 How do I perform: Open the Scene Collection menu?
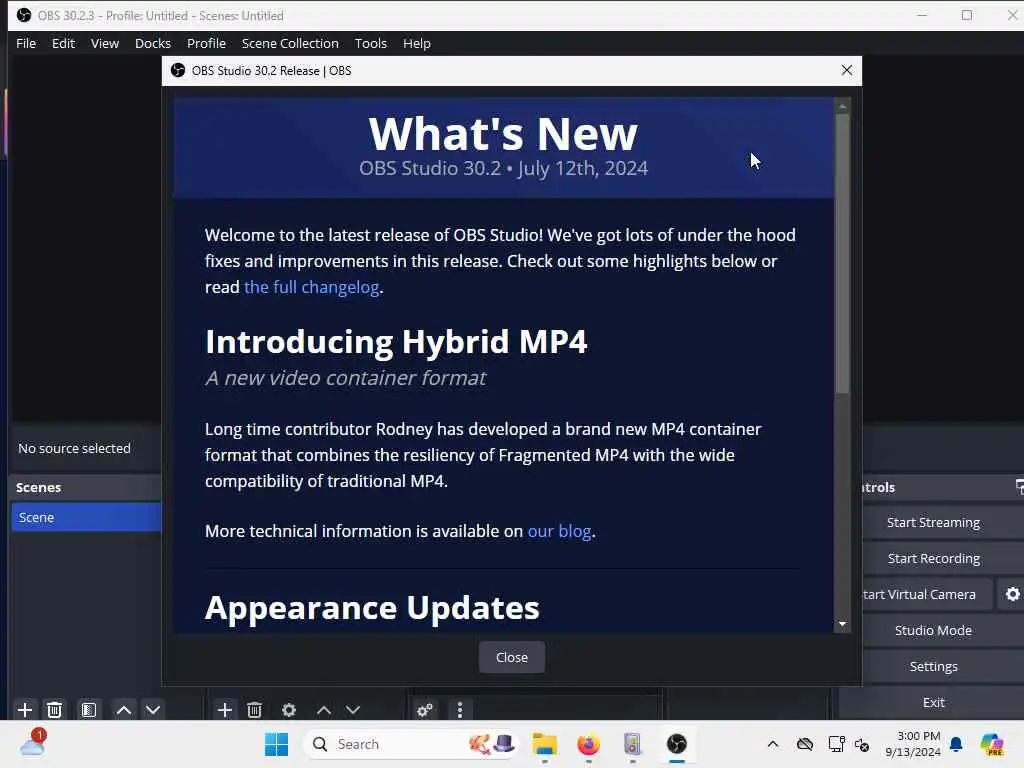click(x=290, y=43)
